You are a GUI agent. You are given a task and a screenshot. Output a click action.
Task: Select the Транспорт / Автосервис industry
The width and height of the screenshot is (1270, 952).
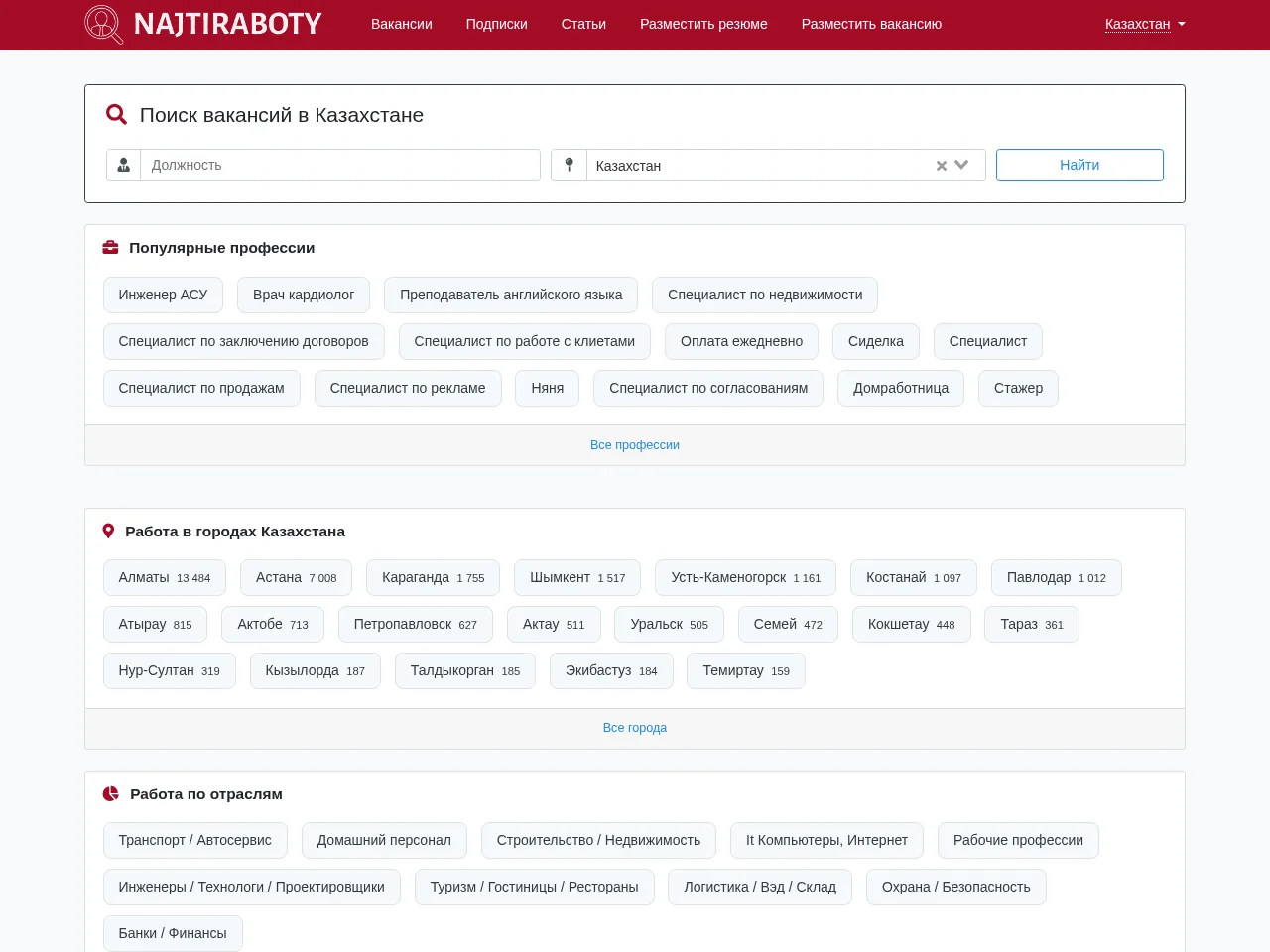(195, 840)
